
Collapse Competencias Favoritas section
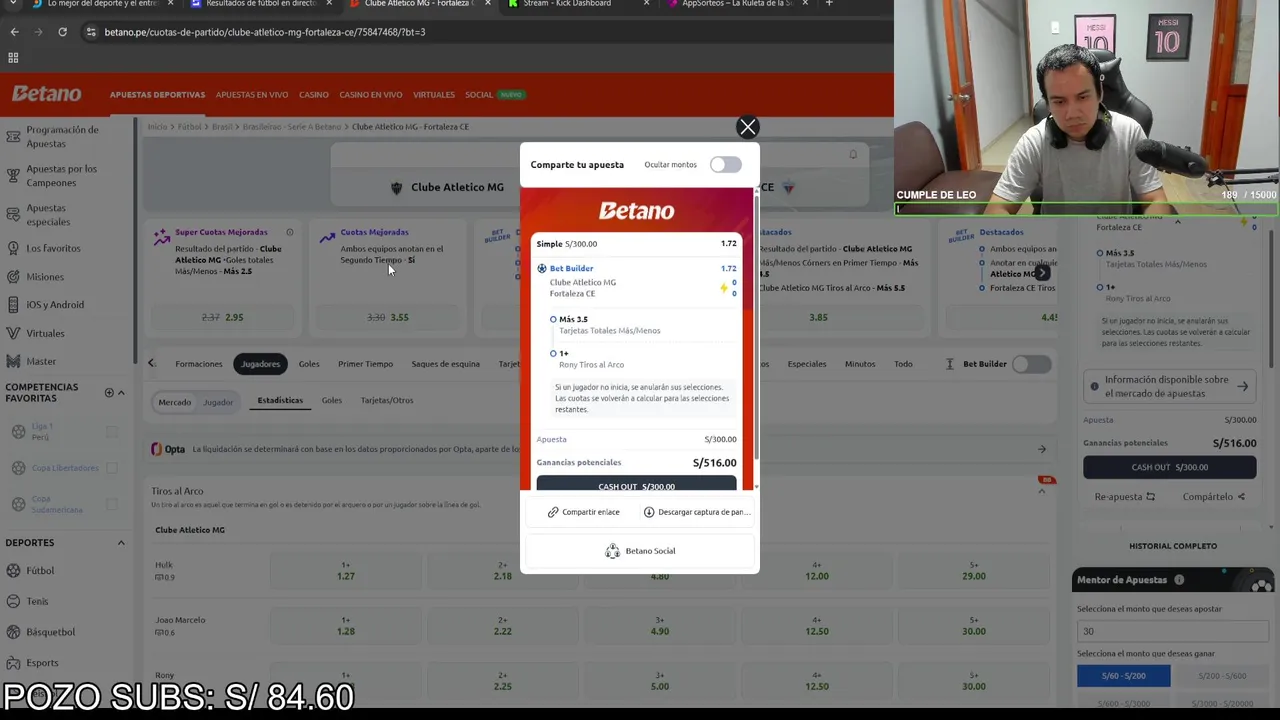point(121,392)
